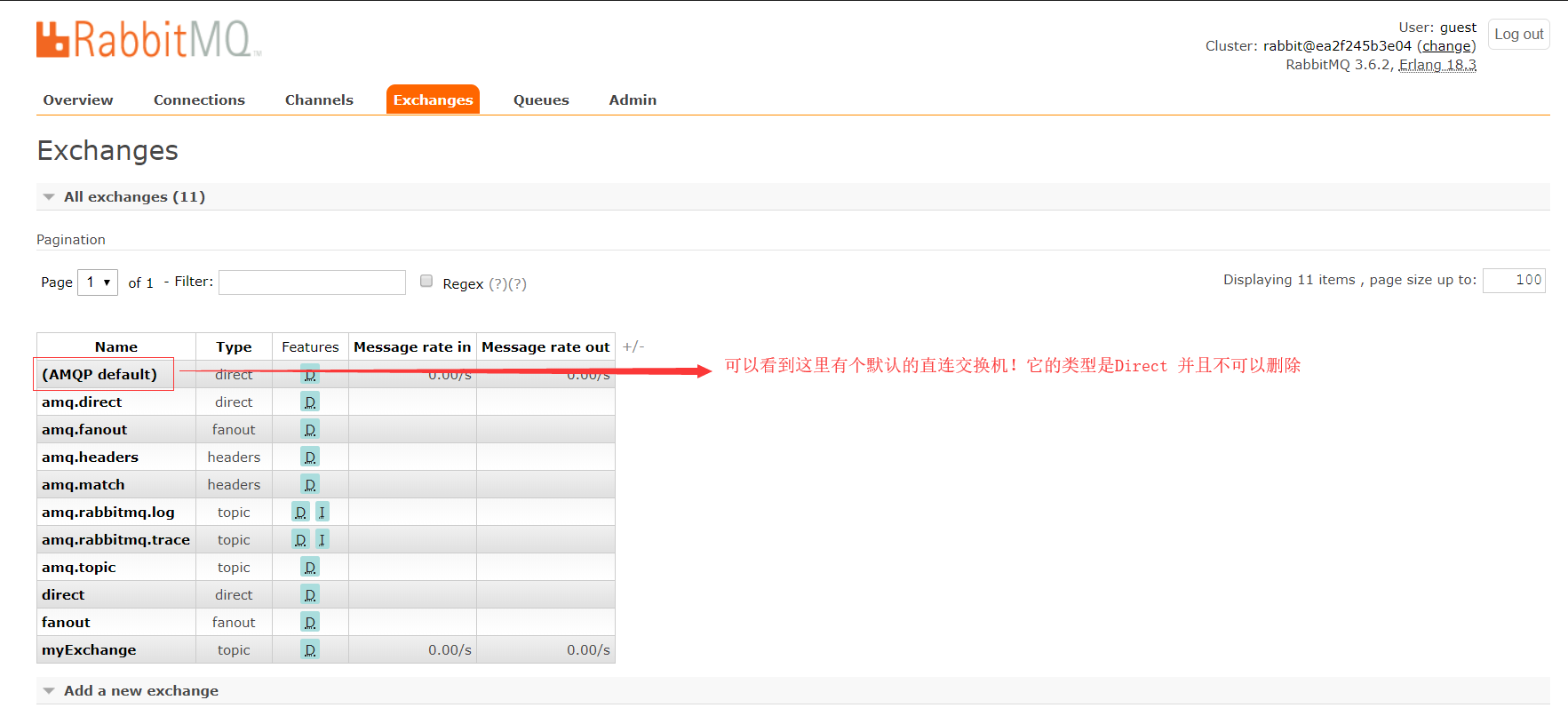Open the amq.direct exchange
This screenshot has width=1568, height=716.
coord(82,402)
